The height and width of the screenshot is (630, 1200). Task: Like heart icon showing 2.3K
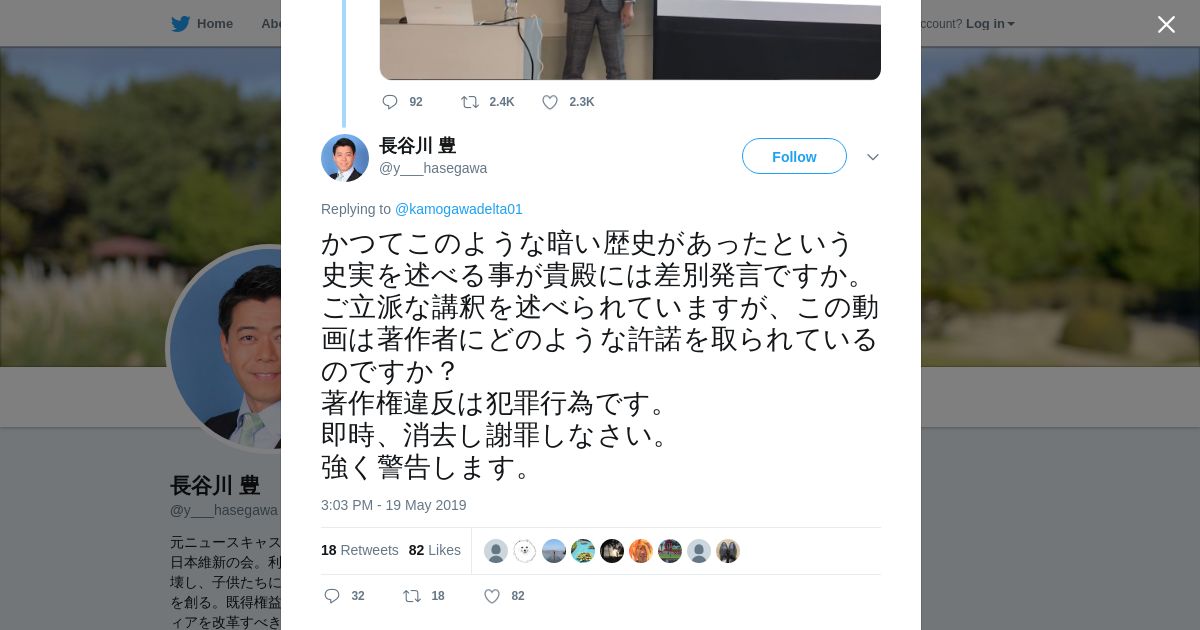pos(550,102)
